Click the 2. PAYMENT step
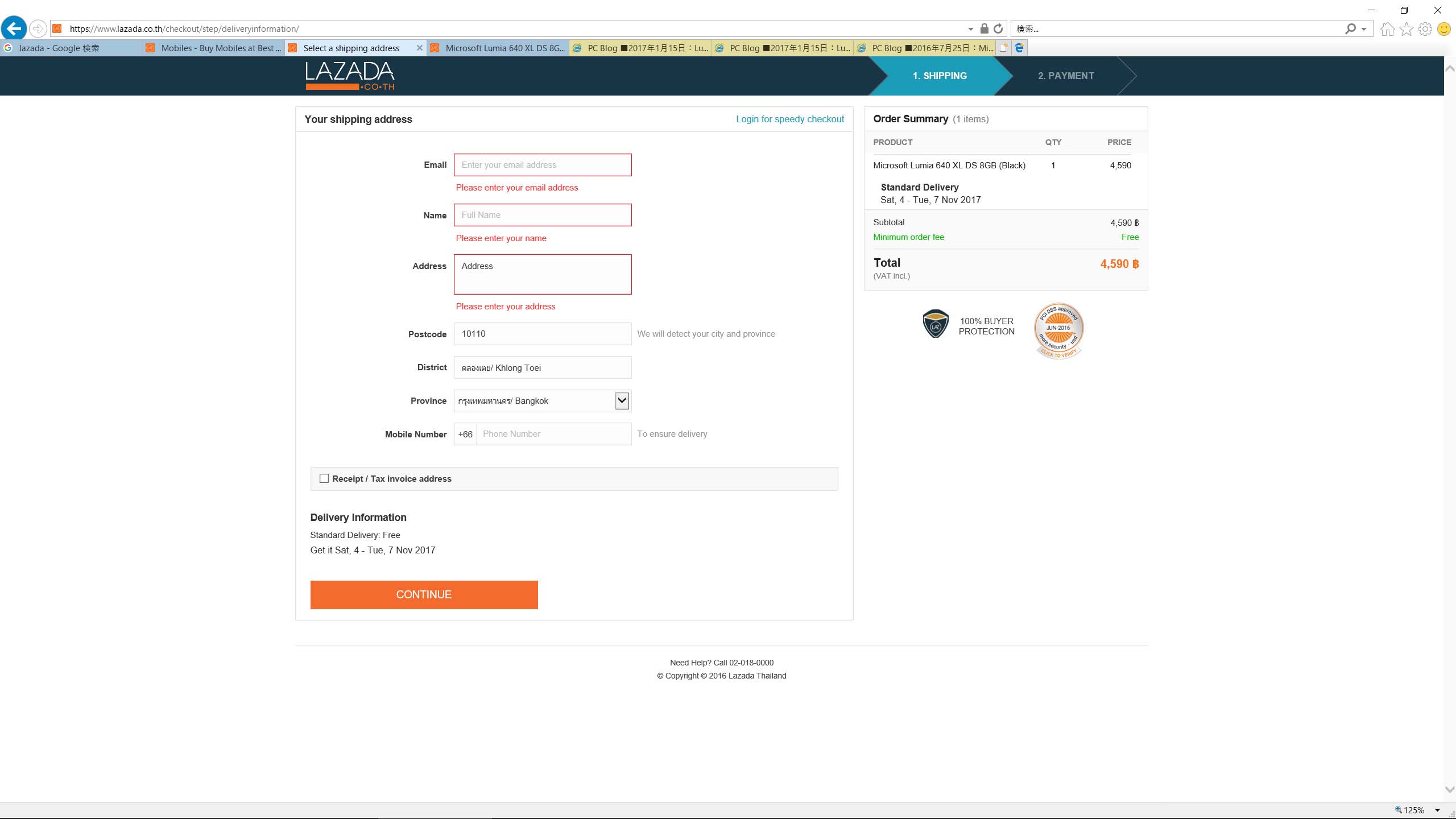The height and width of the screenshot is (819, 1456). point(1066,76)
